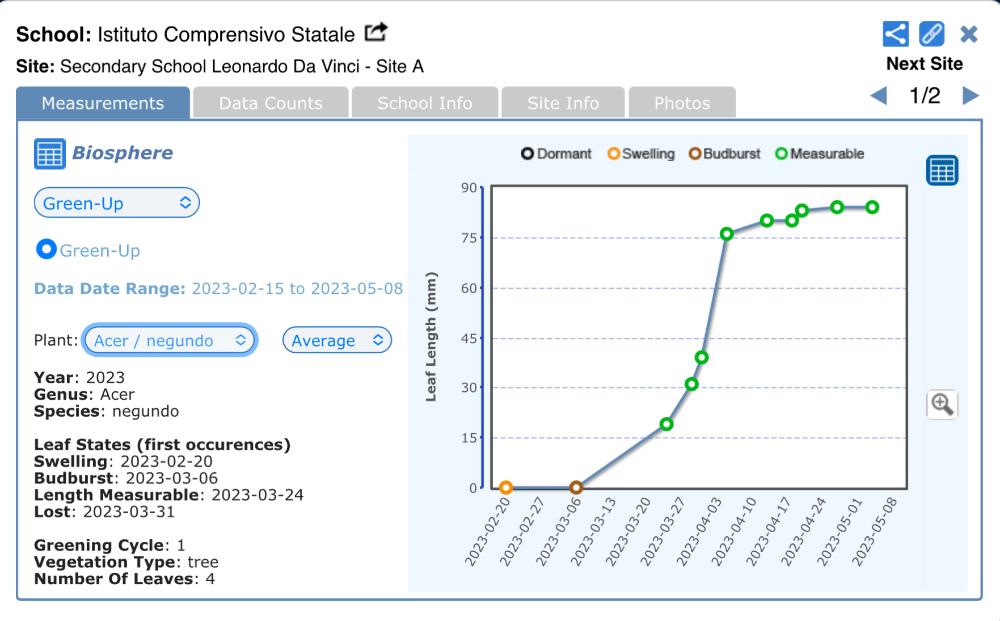Open the Green-Up protocol dropdown

click(x=117, y=203)
